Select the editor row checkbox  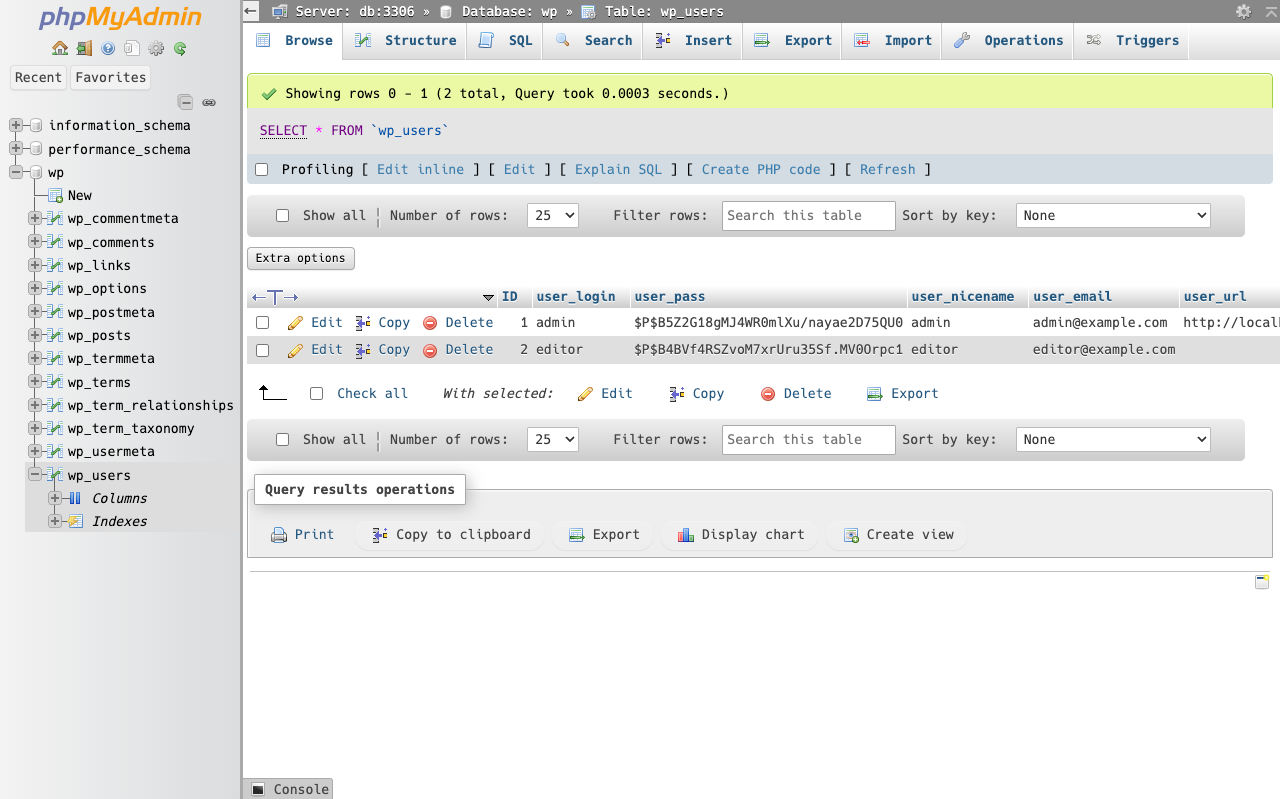[262, 350]
